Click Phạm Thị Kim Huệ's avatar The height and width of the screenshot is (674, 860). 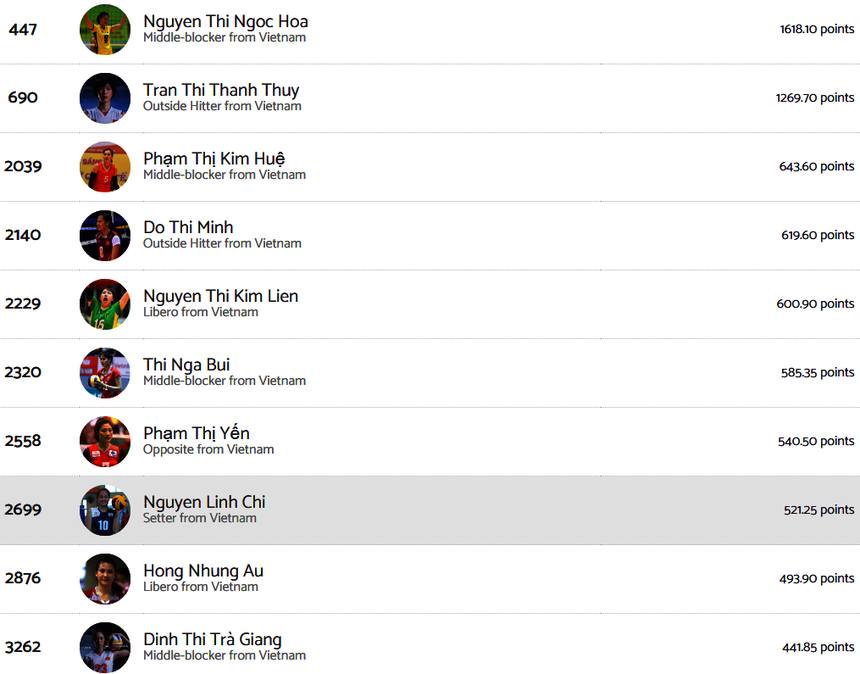(105, 167)
